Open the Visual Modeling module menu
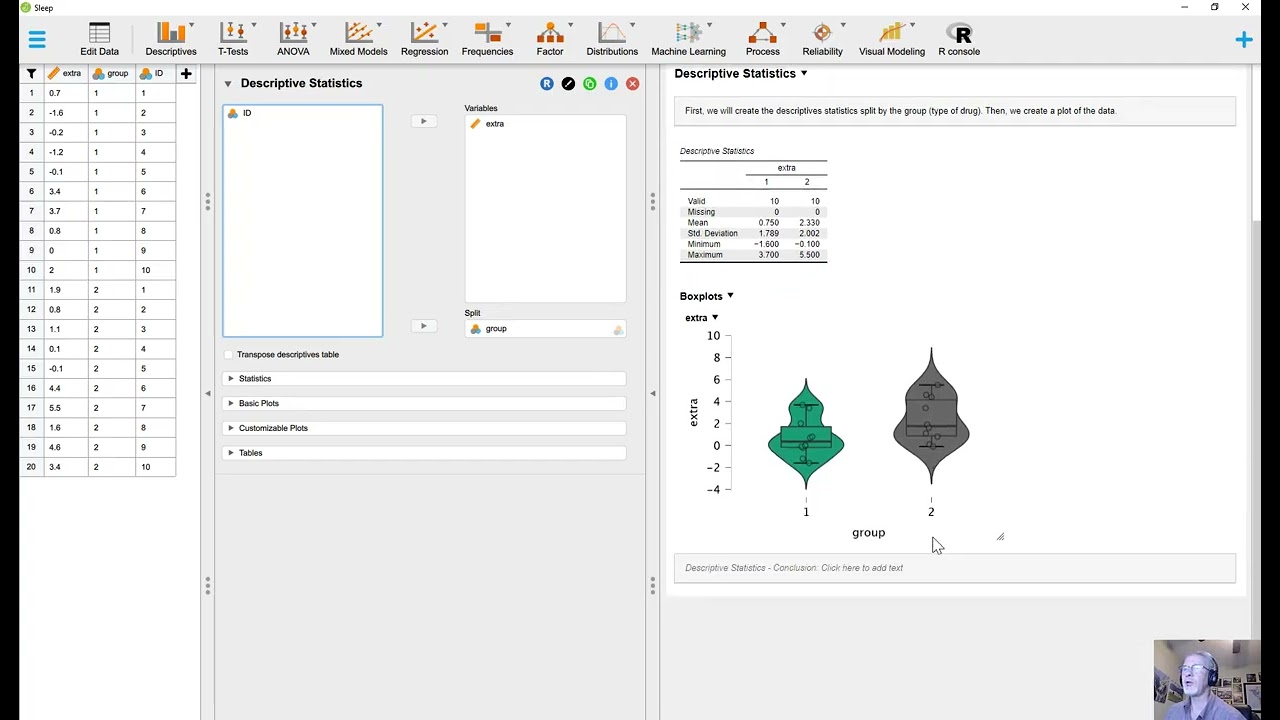The height and width of the screenshot is (720, 1280). pos(891,40)
